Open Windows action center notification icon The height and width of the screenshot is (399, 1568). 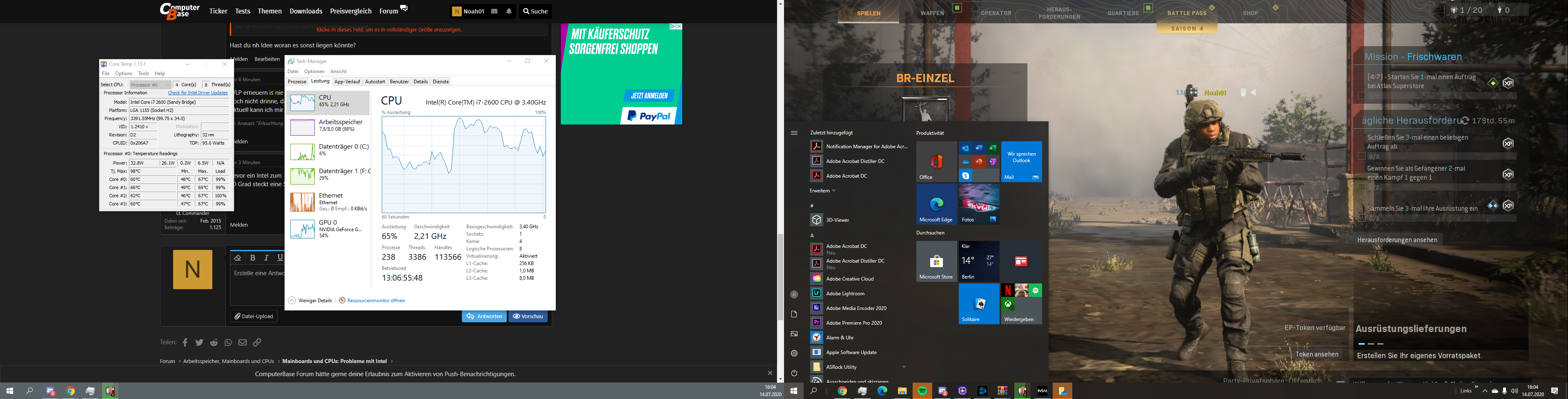[1555, 391]
